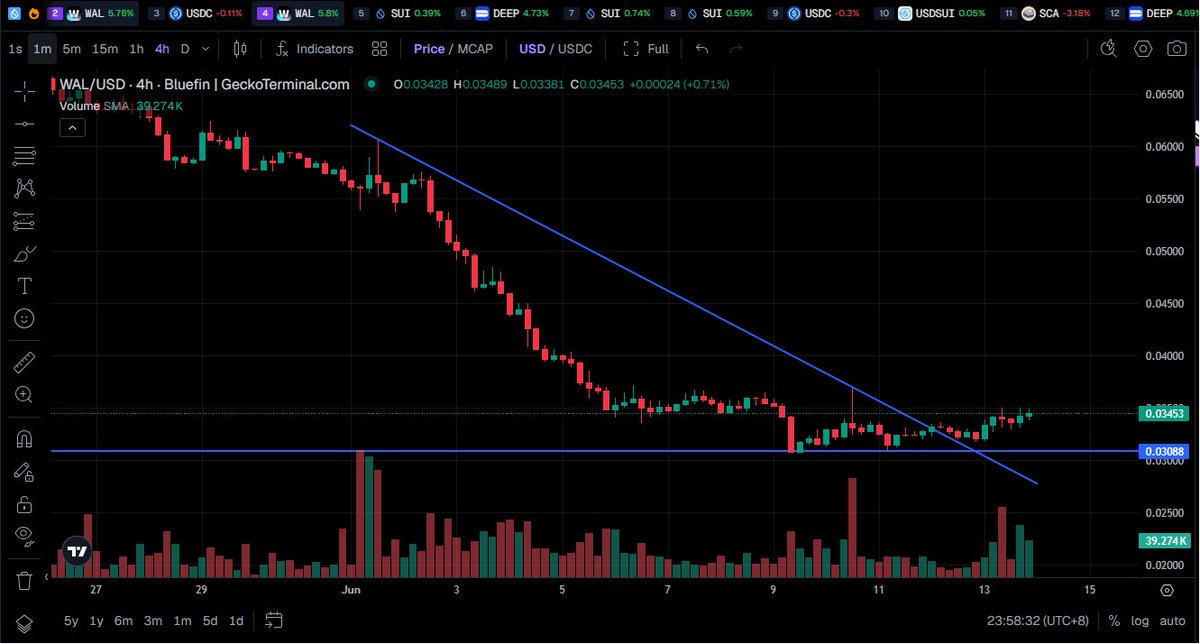Switch chart to Price mode

429,48
